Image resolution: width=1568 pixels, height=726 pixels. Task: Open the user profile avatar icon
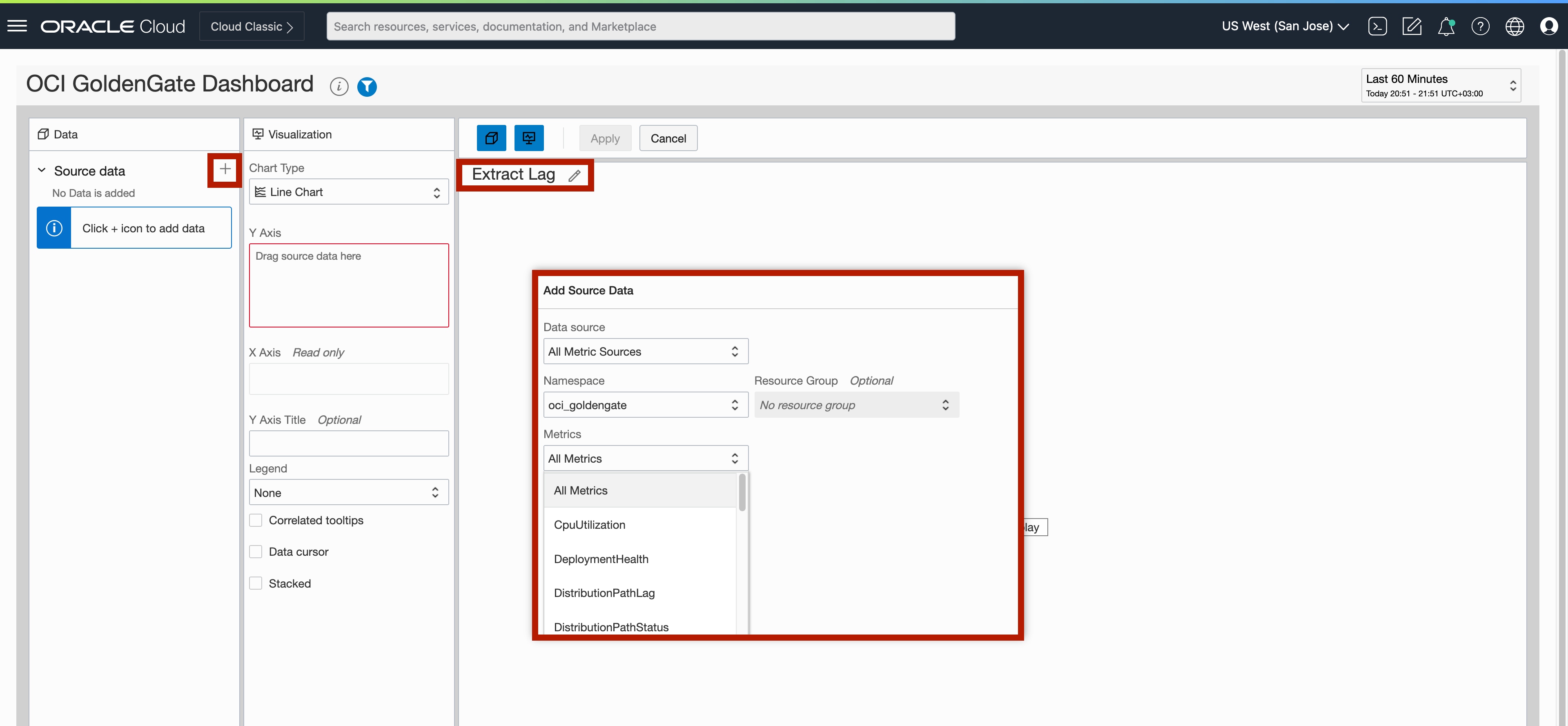pyautogui.click(x=1548, y=26)
